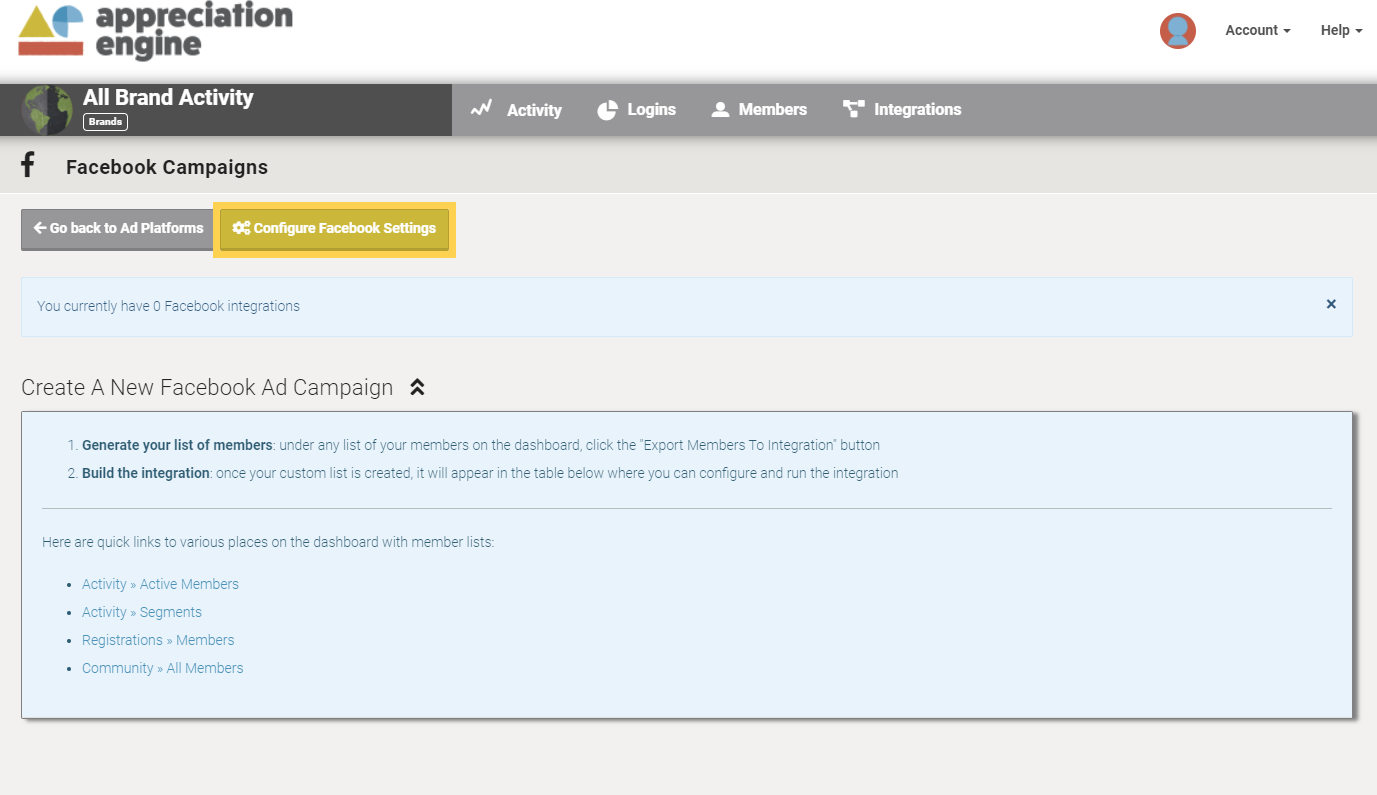Screen dimensions: 1377x795
Task: Click the All Brand Activity globe thumbnail
Action: tap(47, 110)
